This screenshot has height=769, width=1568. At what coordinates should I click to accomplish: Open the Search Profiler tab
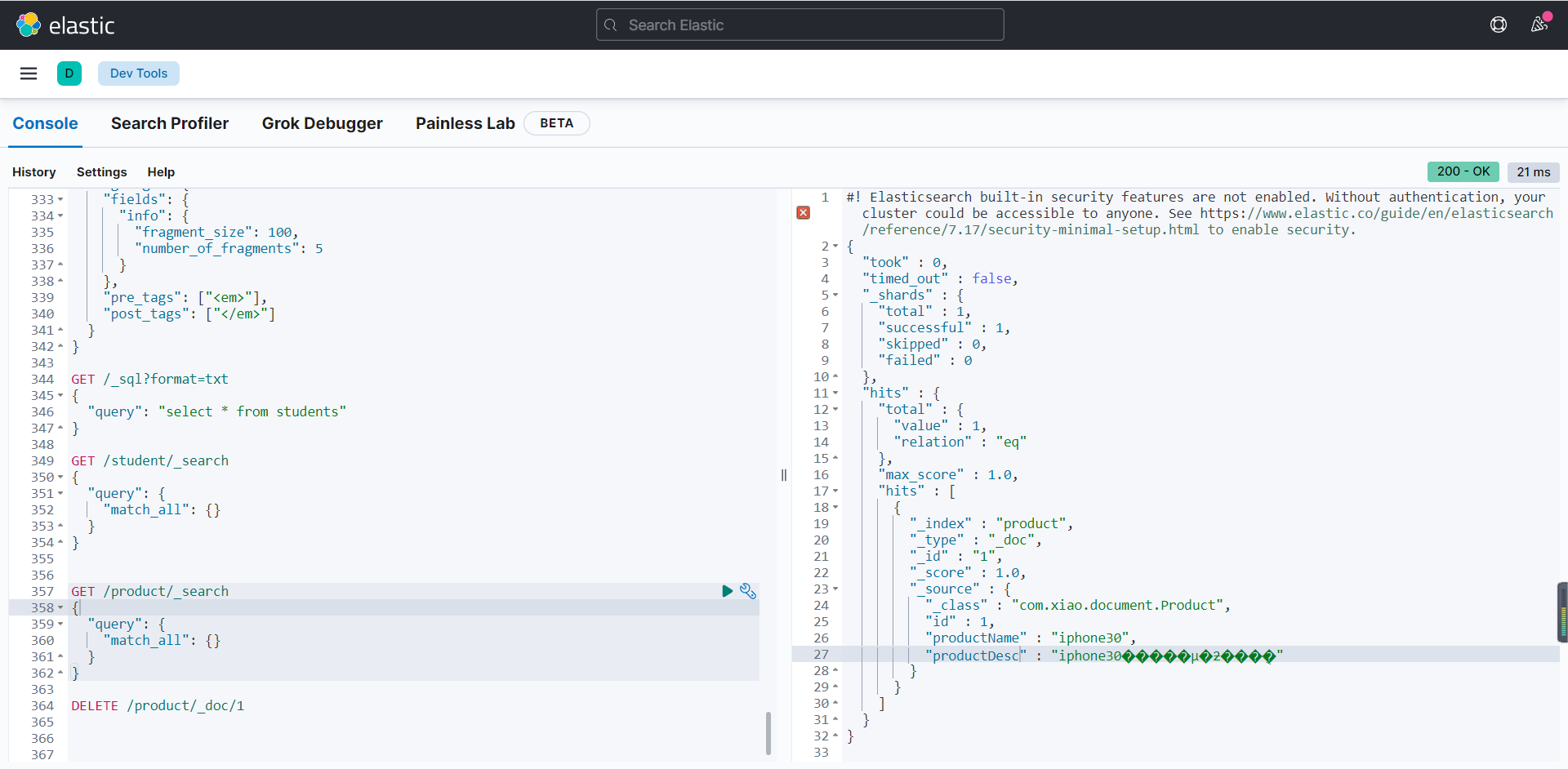coord(170,123)
